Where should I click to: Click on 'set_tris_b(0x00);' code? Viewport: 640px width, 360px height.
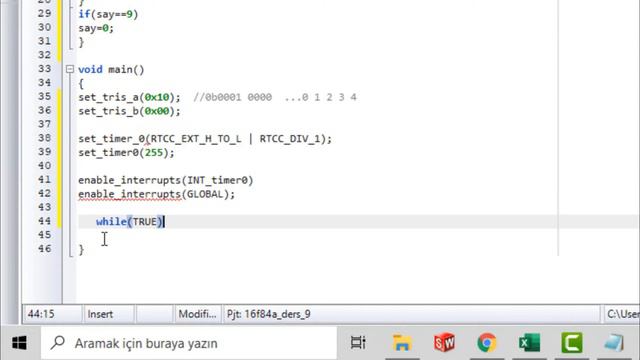(x=129, y=111)
